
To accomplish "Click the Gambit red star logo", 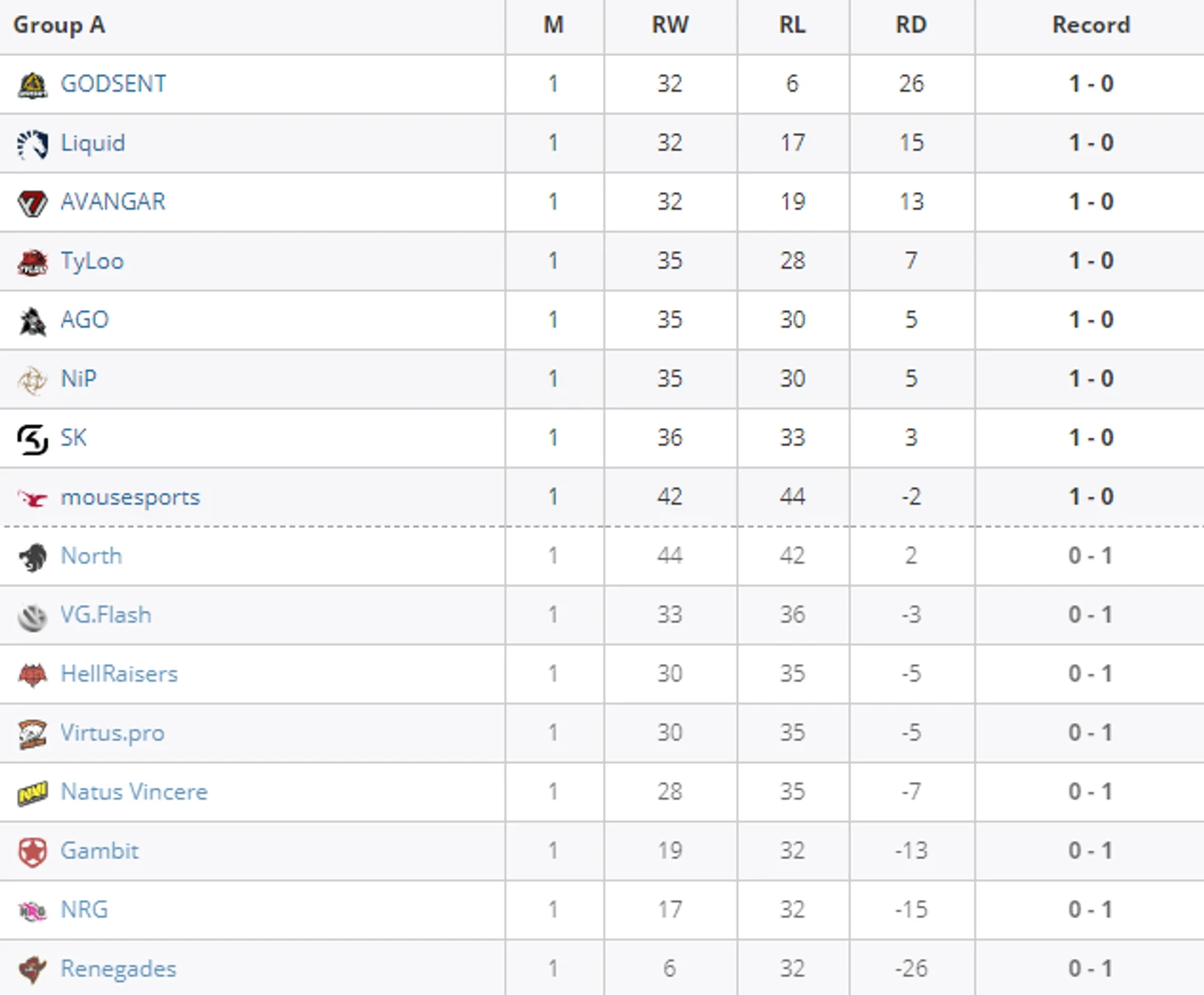I will point(32,851).
